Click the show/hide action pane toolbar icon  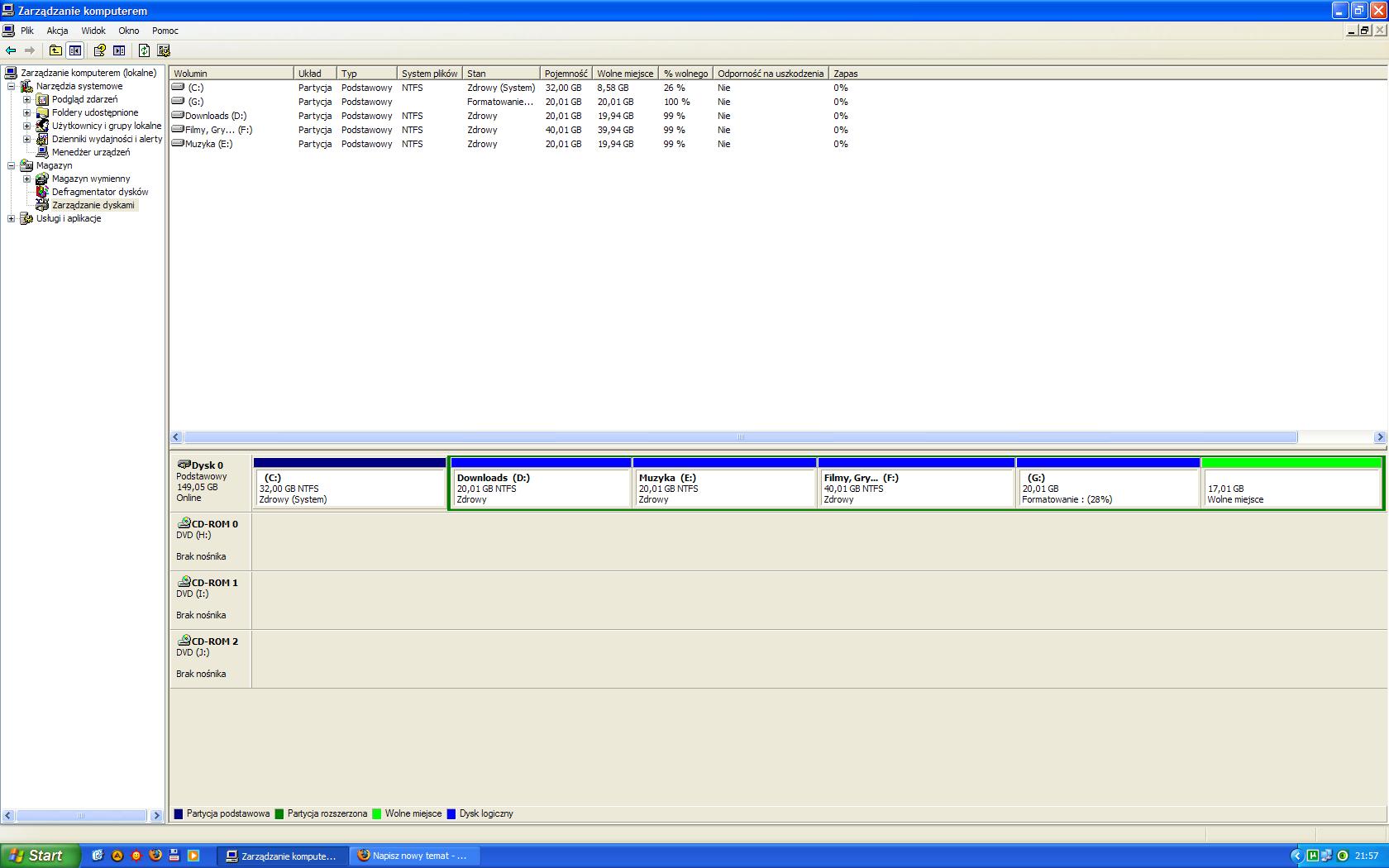pyautogui.click(x=119, y=50)
